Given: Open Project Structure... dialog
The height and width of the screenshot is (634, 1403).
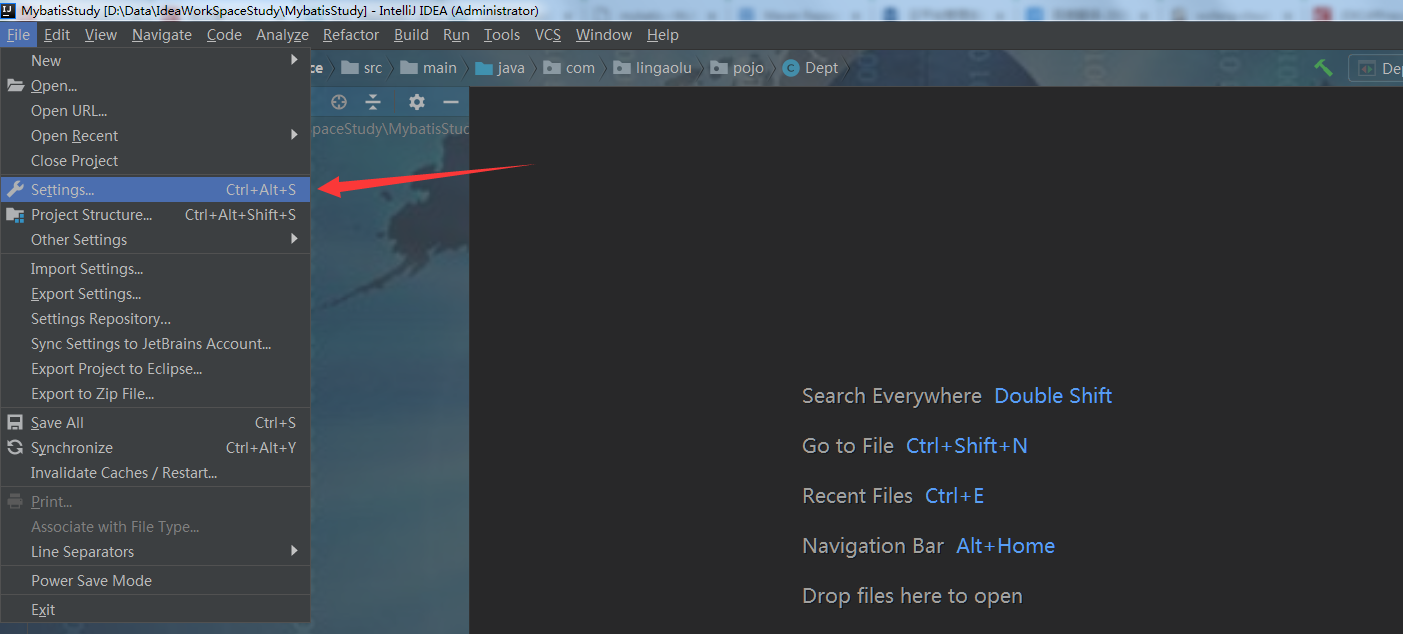Looking at the screenshot, I should [x=155, y=215].
